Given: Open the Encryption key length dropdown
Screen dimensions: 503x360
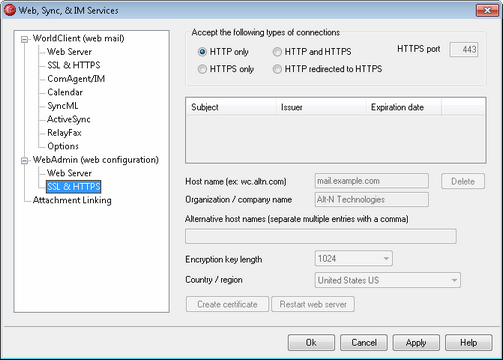Looking at the screenshot, I should [354, 259].
